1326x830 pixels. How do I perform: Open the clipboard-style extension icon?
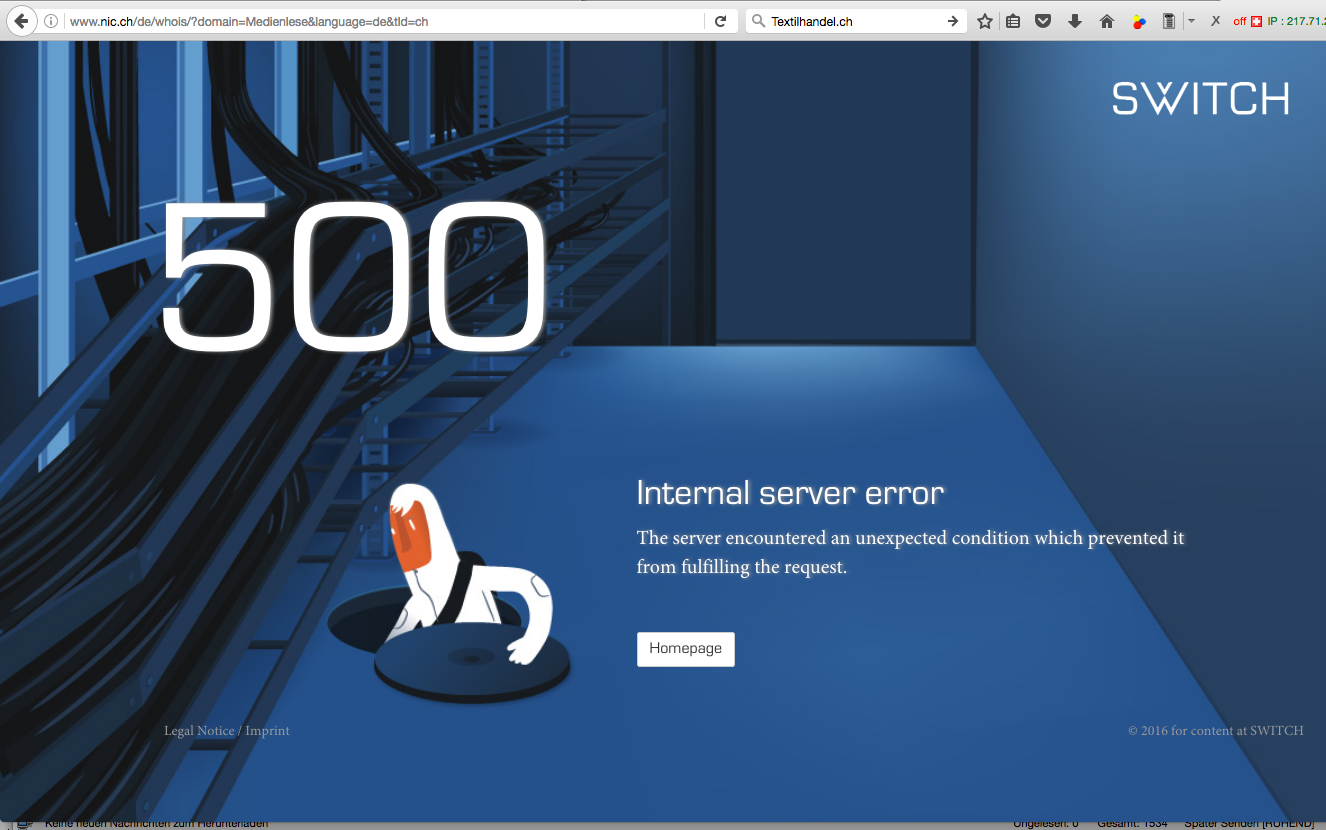pos(1169,21)
